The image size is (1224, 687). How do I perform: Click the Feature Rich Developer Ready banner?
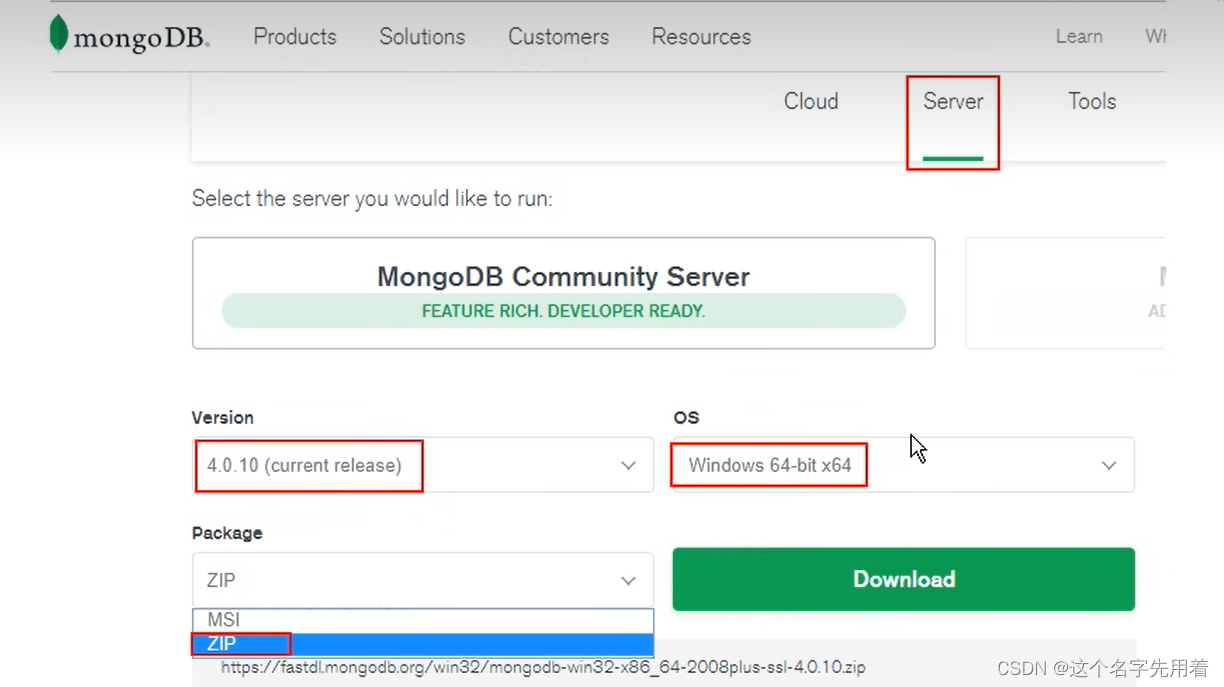pyautogui.click(x=563, y=311)
